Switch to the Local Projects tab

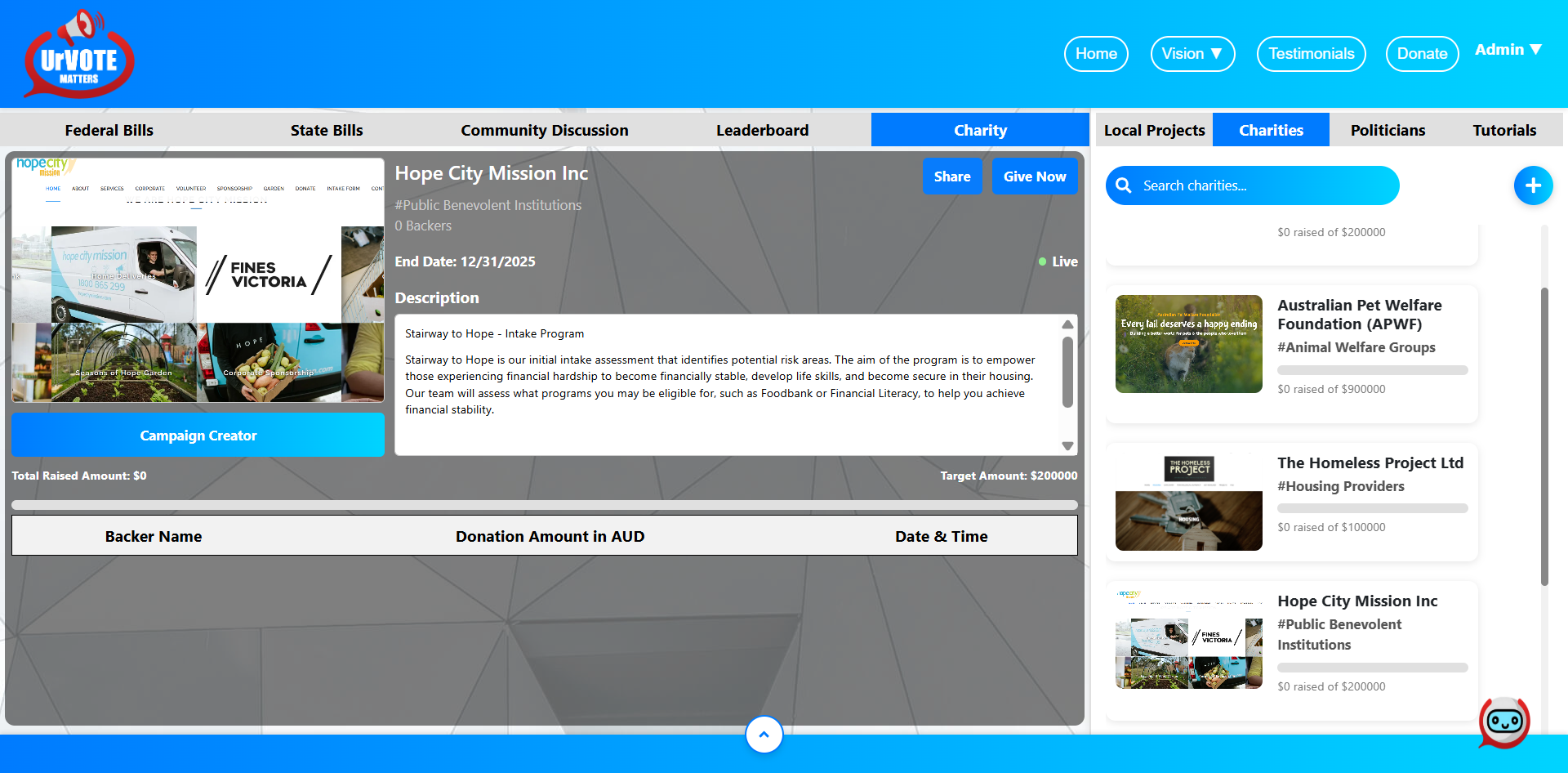tap(1154, 130)
